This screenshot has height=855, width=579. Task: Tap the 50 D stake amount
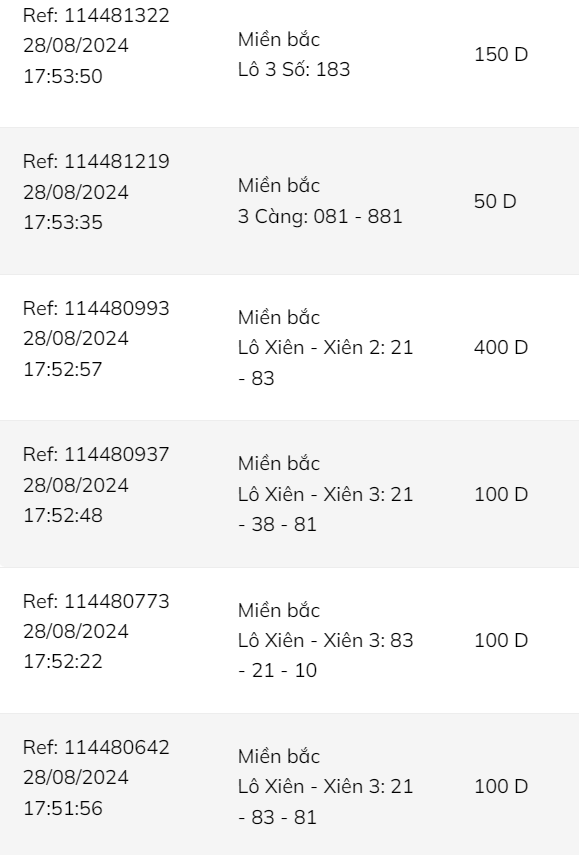point(495,201)
